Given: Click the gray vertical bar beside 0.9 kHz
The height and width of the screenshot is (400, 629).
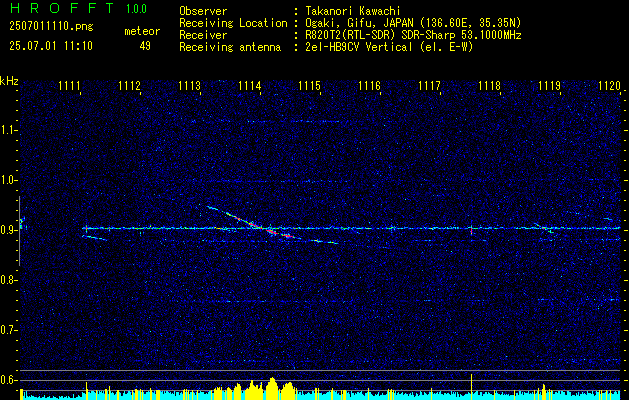Looking at the screenshot, I should [x=19, y=231].
